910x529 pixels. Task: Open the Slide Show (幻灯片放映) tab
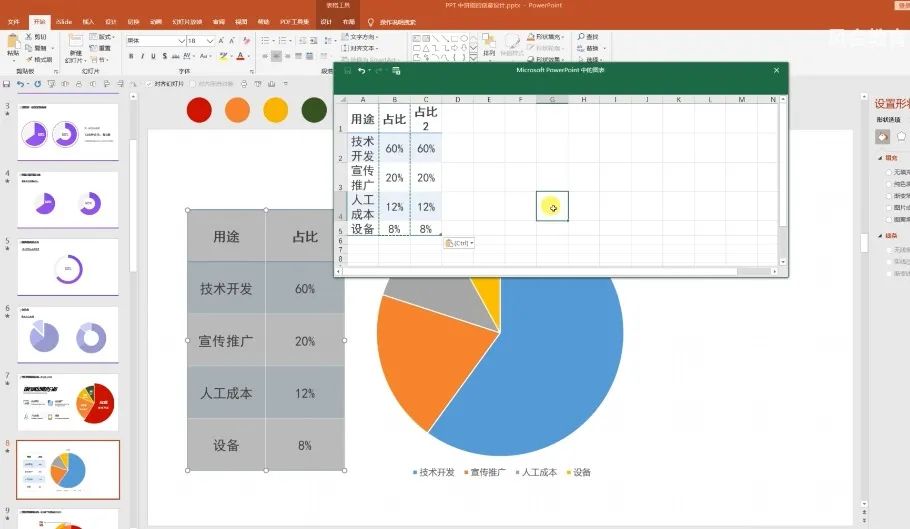187,22
